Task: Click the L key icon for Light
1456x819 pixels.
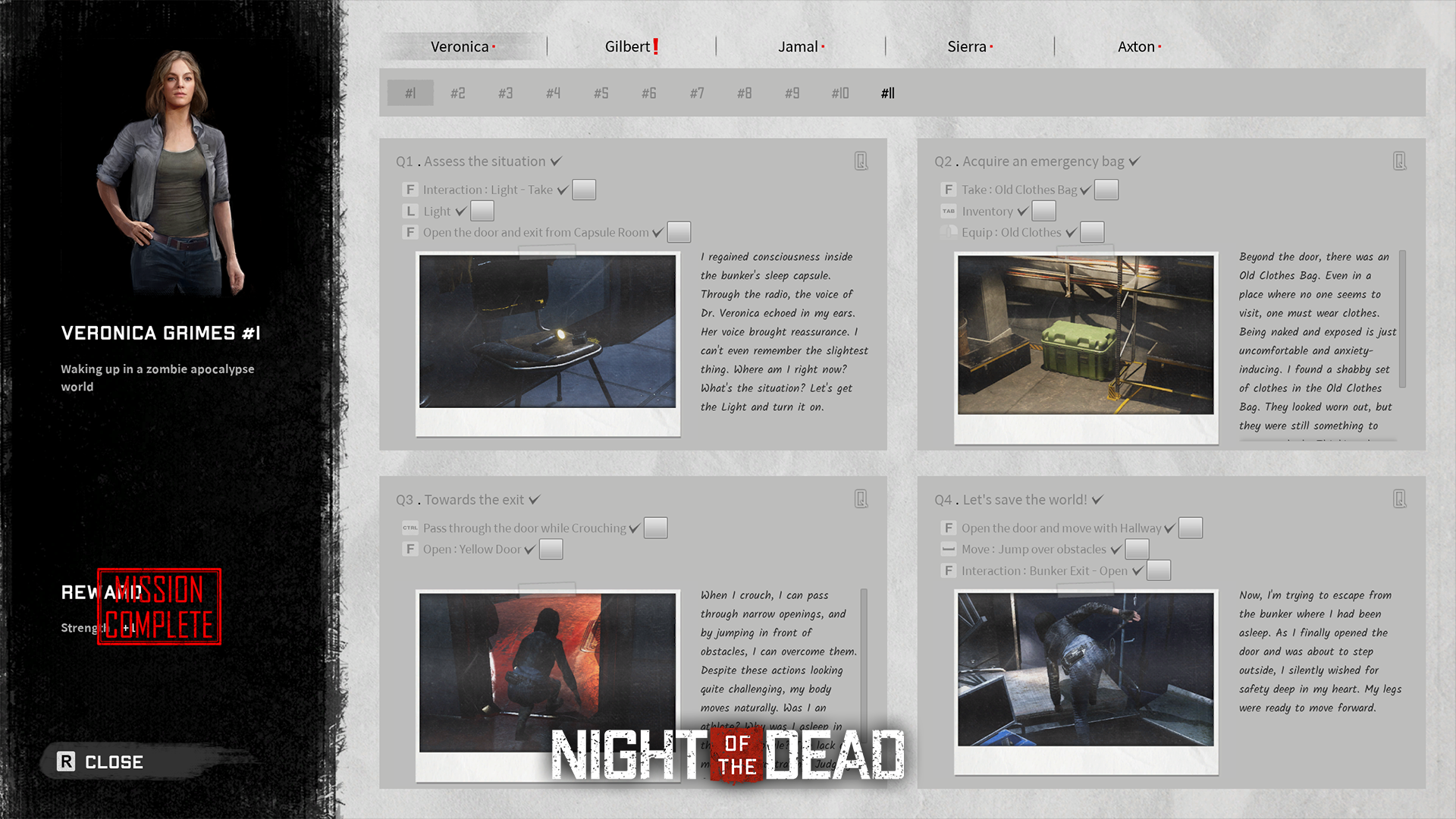Action: click(x=410, y=211)
